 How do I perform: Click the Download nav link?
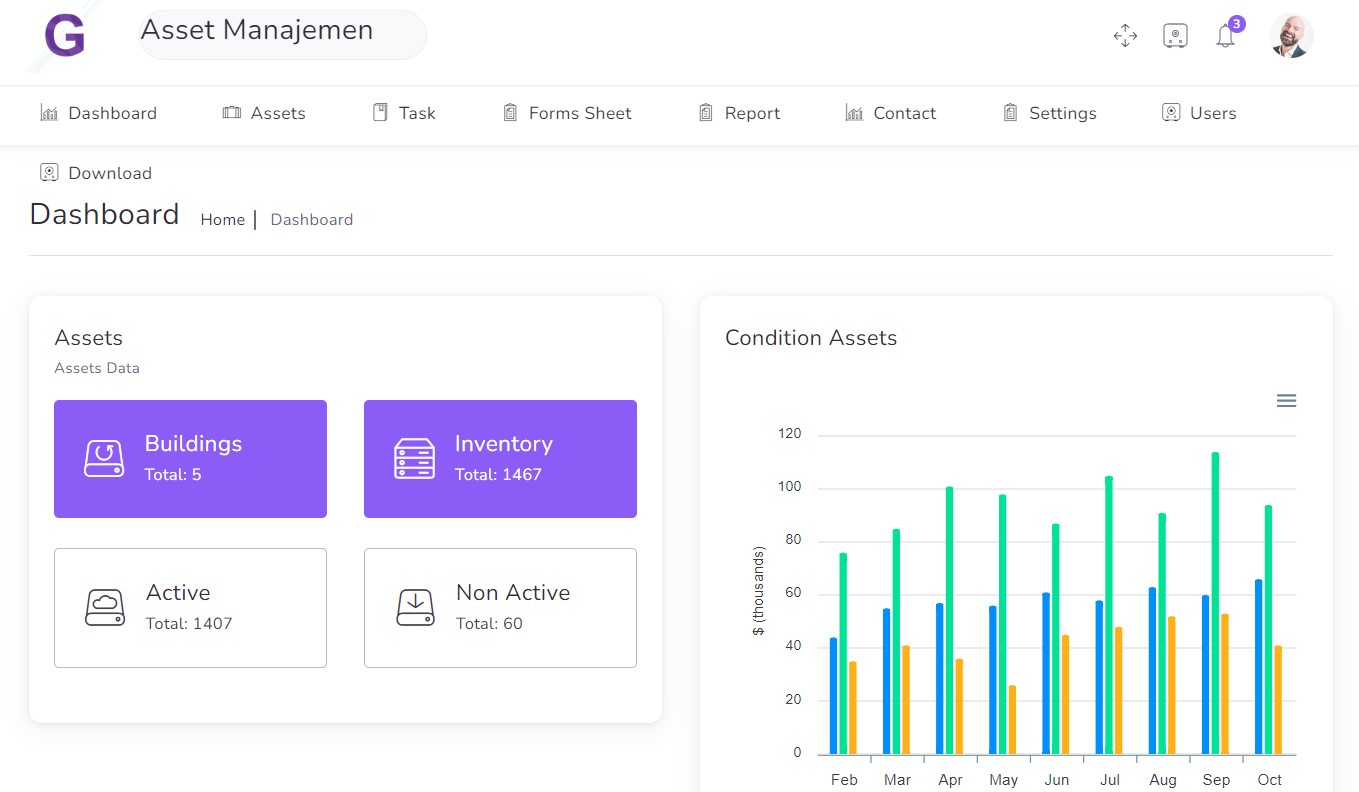[x=96, y=173]
